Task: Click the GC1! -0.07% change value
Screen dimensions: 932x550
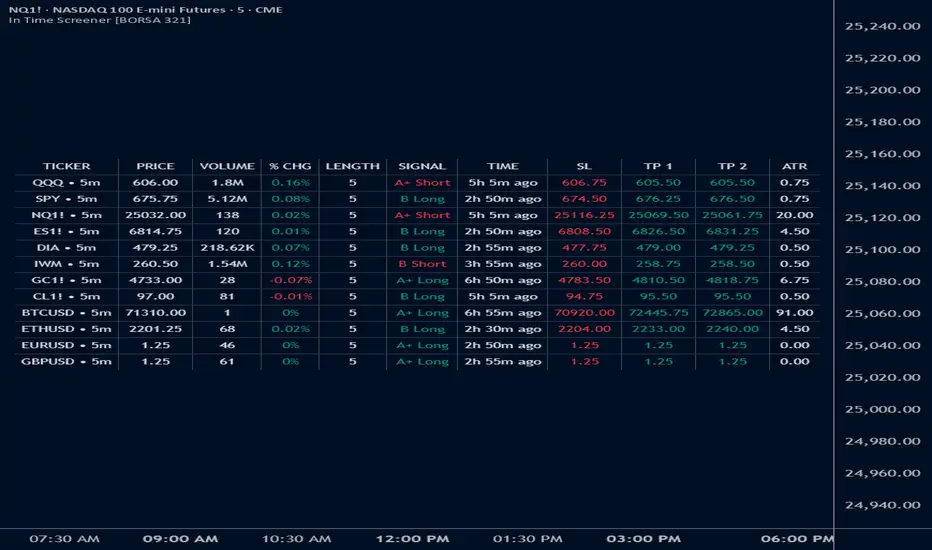Action: click(x=290, y=280)
